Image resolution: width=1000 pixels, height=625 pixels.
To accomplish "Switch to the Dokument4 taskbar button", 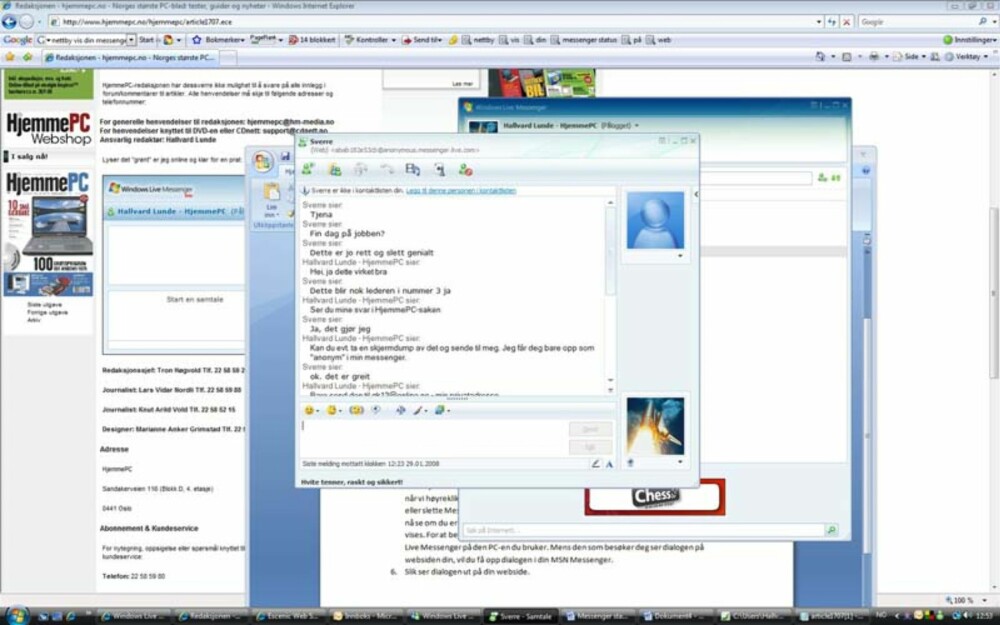I will coord(677,616).
